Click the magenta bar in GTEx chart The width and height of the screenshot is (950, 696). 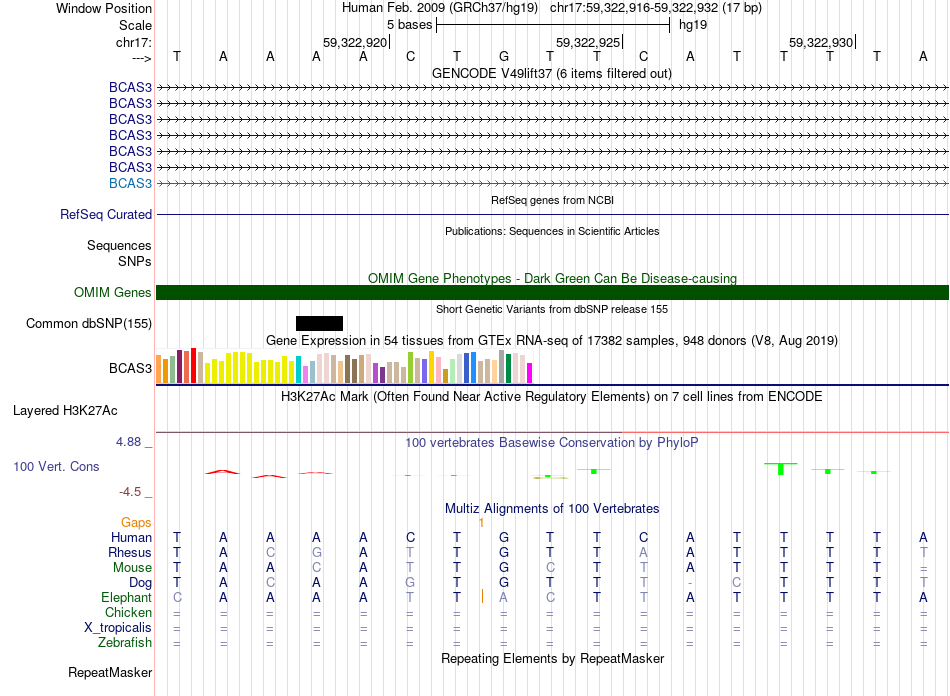[530, 373]
